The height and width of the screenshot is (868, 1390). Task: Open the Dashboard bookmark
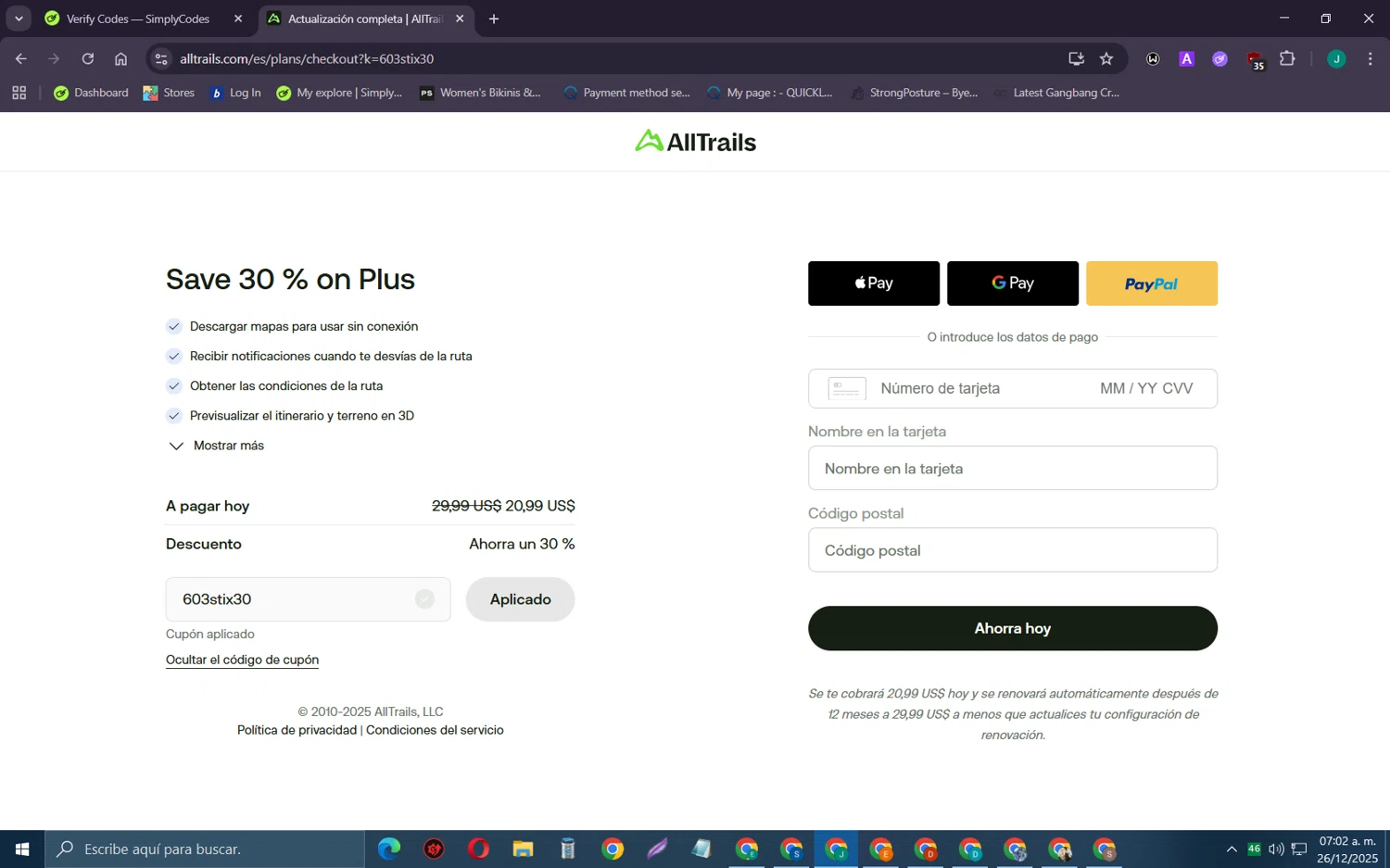(91, 93)
